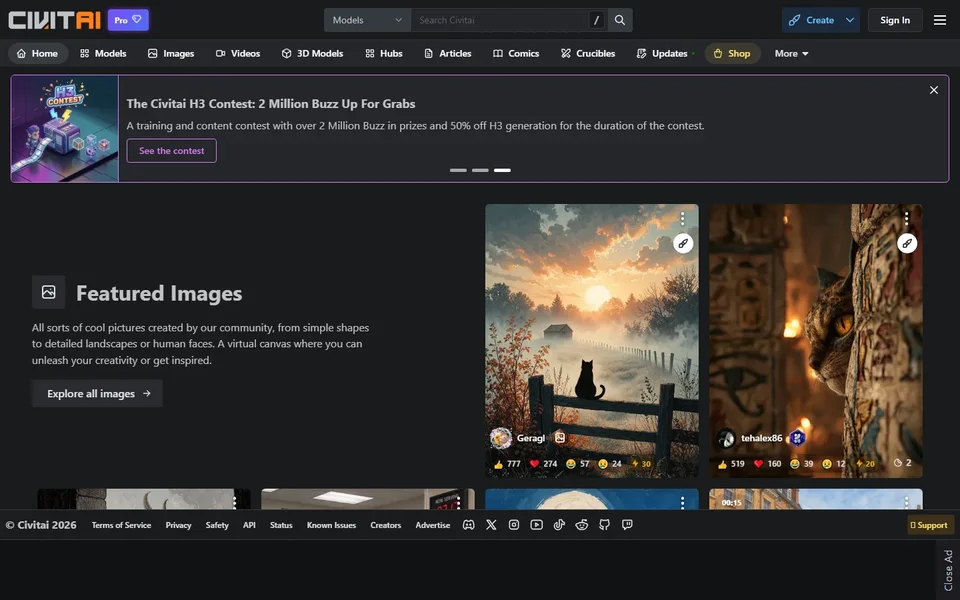The height and width of the screenshot is (600, 960).
Task: Focus the Search Civitai input field
Action: pyautogui.click(x=499, y=20)
